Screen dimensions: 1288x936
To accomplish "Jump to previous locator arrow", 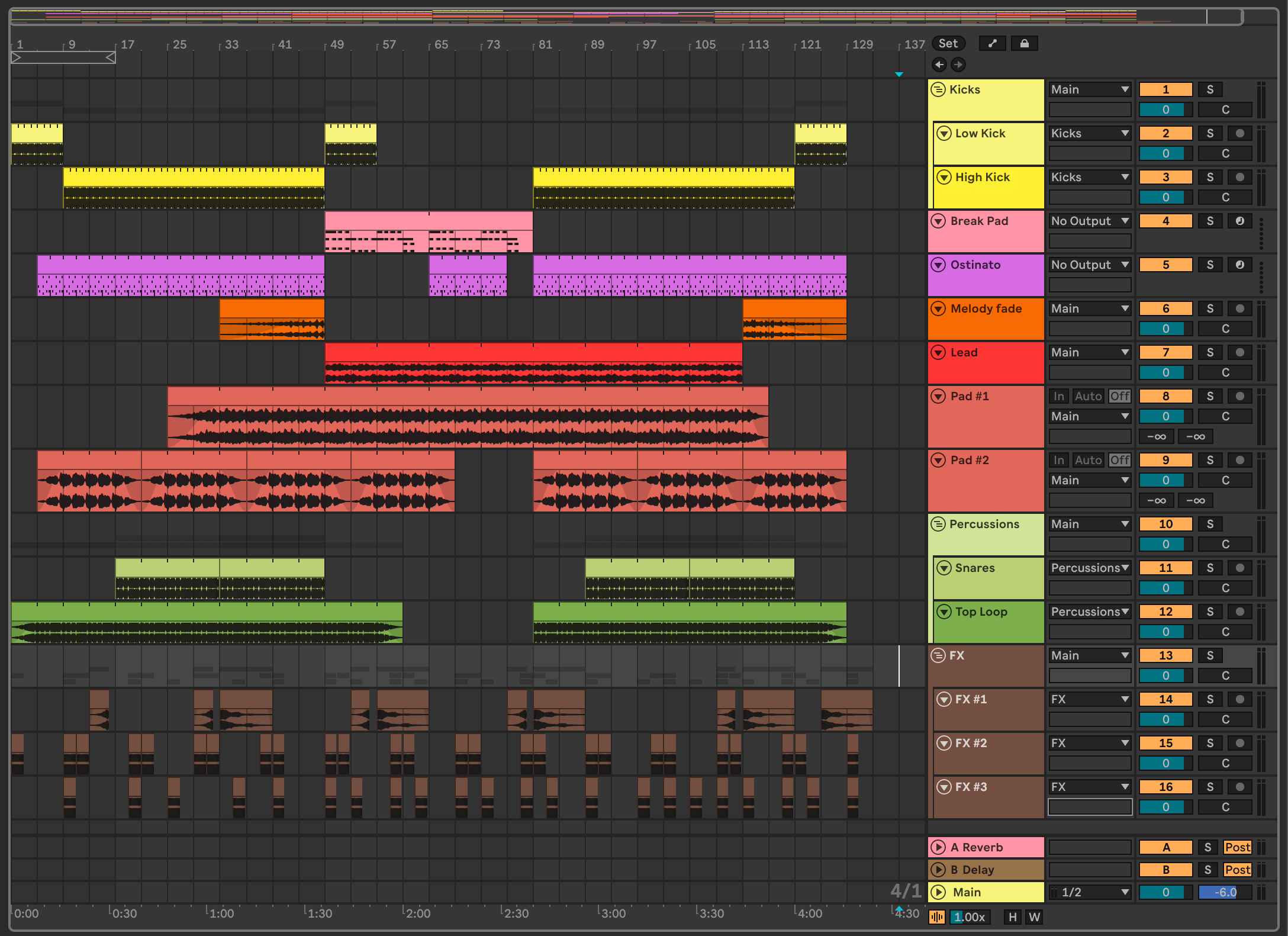I will point(939,65).
